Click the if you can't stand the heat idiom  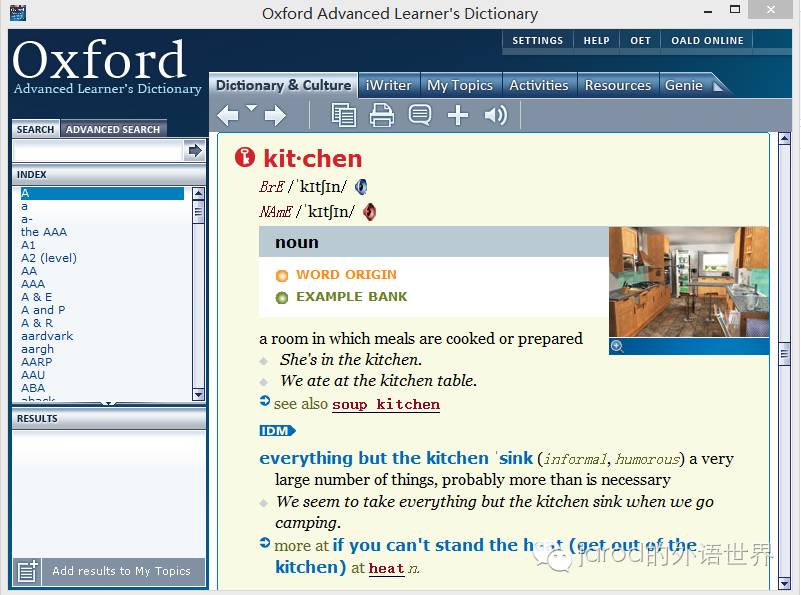[485, 556]
